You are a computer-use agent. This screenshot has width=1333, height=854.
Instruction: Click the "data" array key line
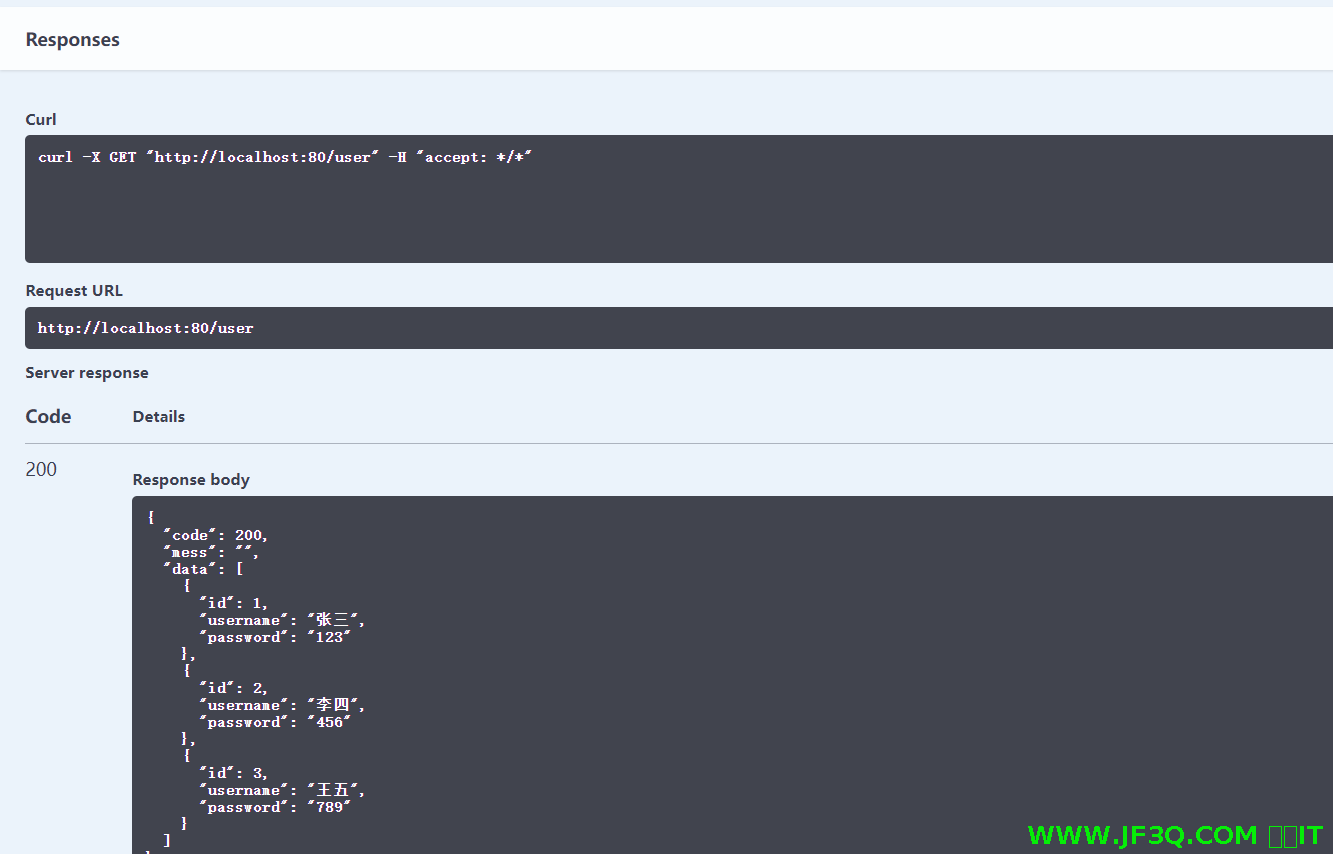point(203,569)
